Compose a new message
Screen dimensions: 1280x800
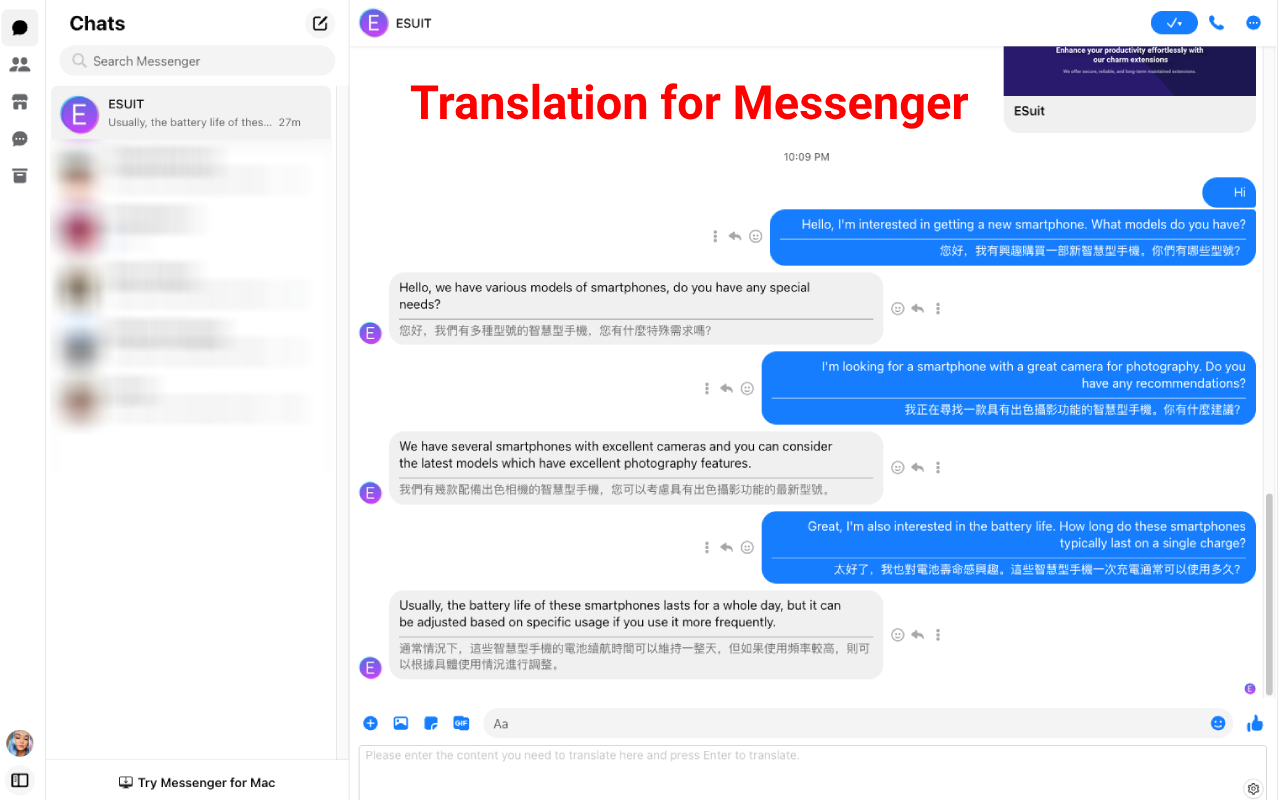click(319, 22)
